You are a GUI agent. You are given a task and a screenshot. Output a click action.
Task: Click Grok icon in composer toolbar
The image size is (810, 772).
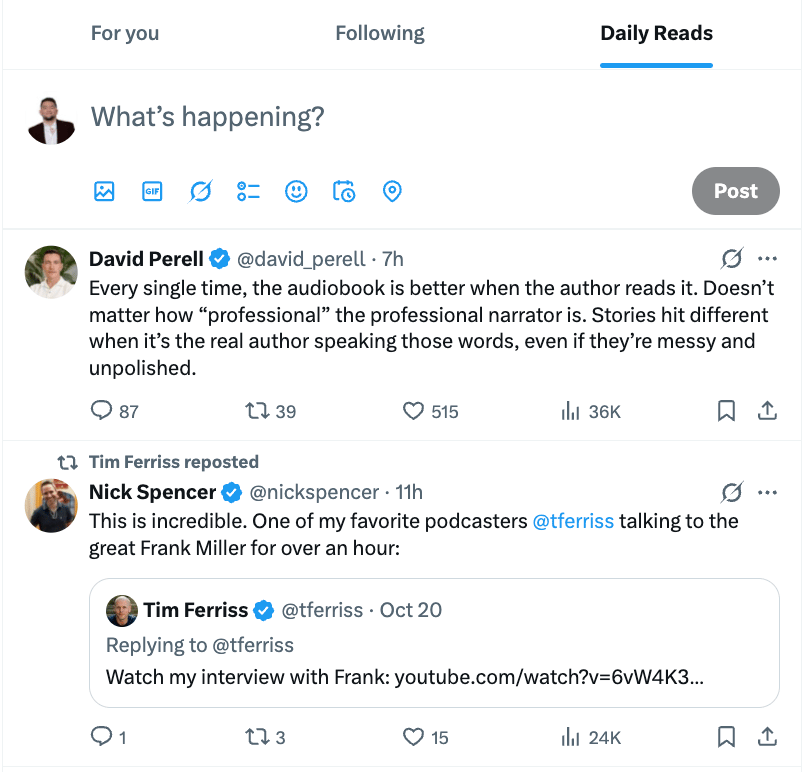click(200, 191)
